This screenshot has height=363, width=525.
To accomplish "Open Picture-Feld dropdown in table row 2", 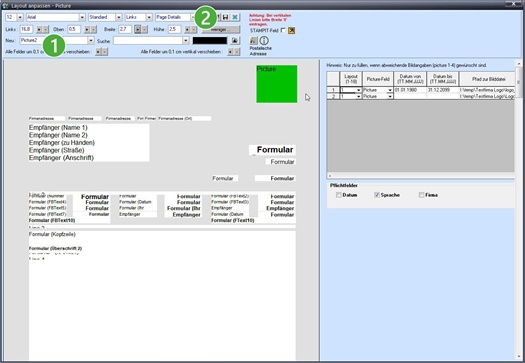I will click(390, 96).
